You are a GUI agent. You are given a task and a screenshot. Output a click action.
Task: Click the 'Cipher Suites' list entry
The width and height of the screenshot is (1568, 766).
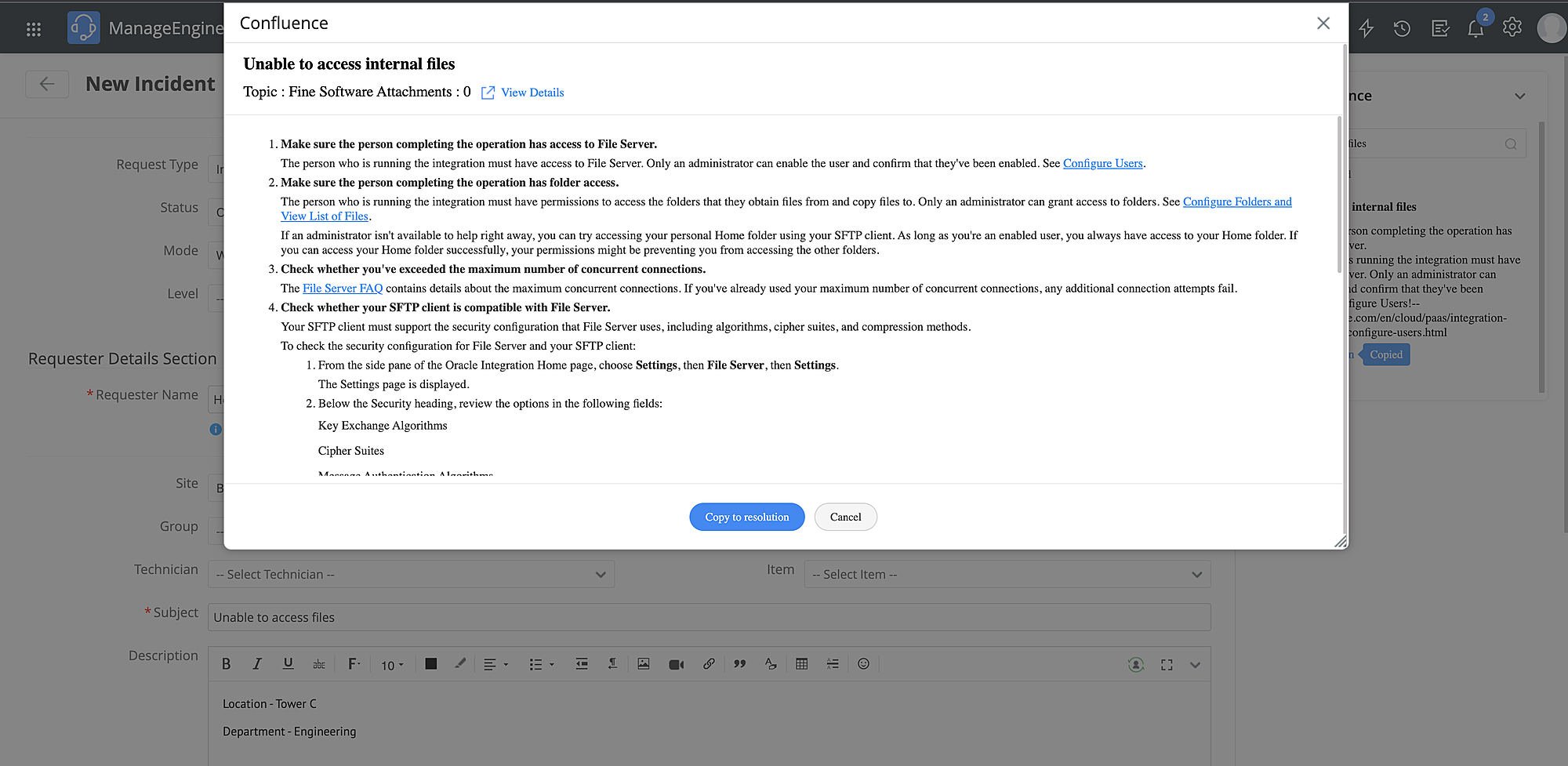tap(351, 451)
